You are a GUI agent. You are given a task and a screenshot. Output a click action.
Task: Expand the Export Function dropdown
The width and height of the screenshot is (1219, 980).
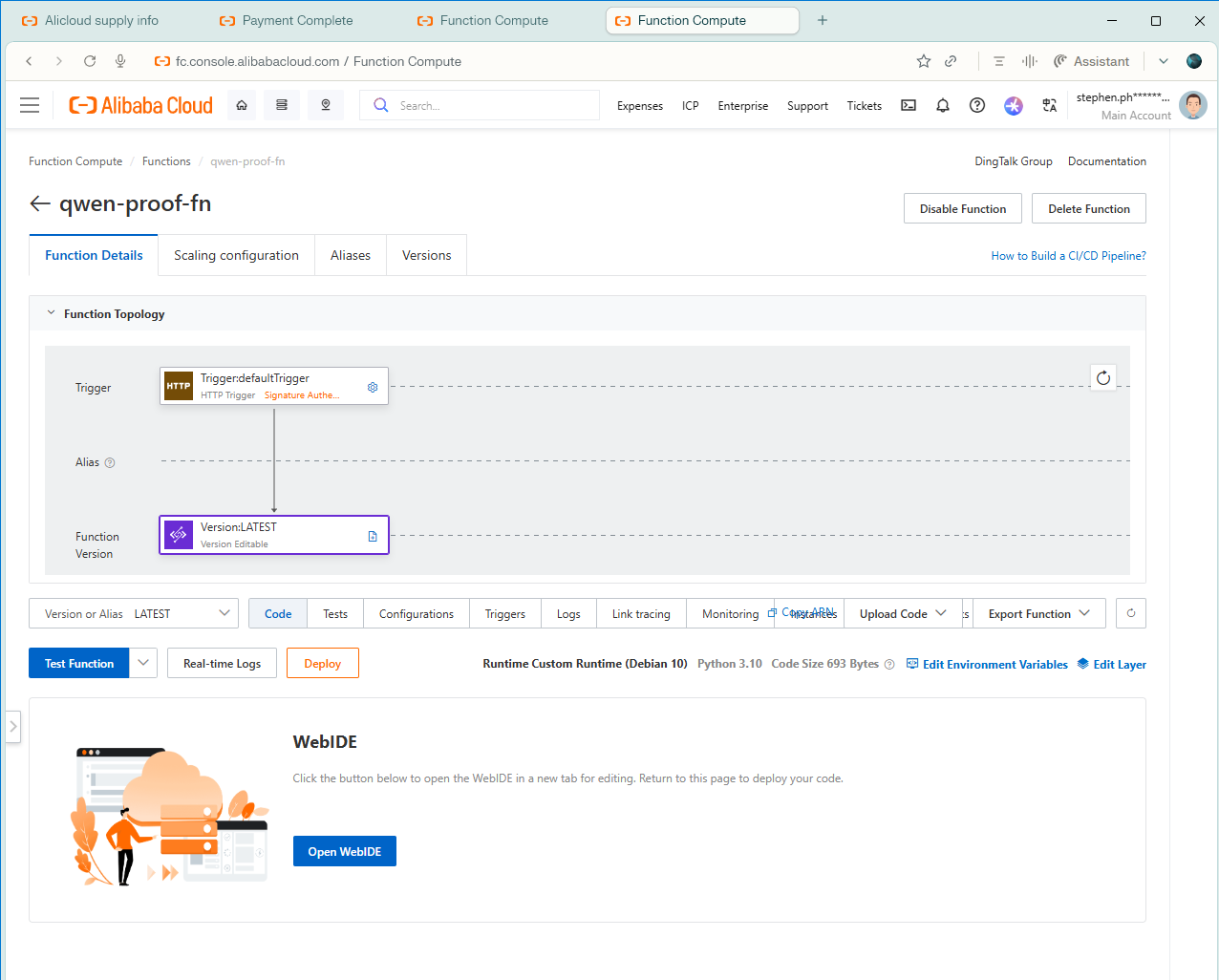pos(1039,613)
